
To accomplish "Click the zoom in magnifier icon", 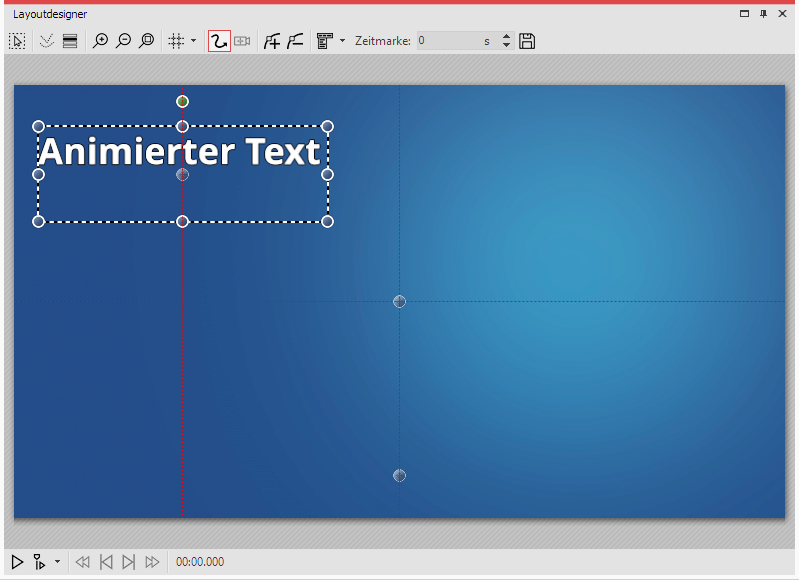I will [100, 41].
